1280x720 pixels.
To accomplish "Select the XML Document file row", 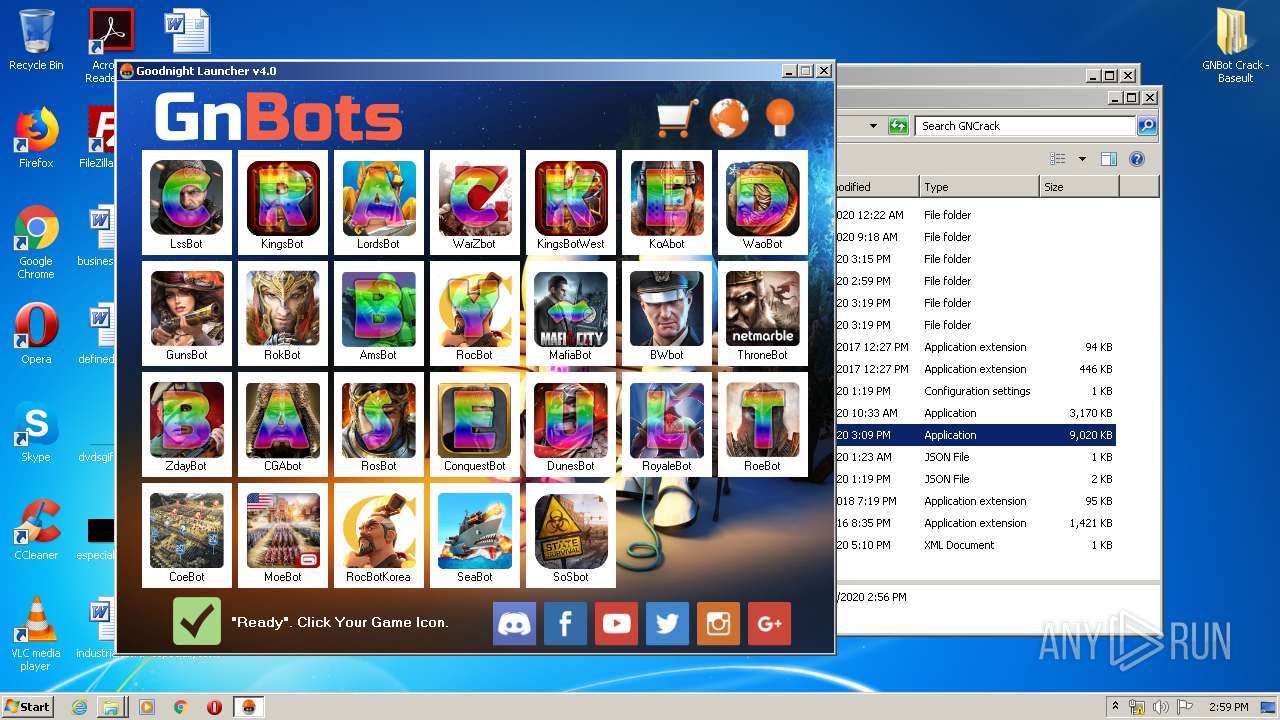I will pos(975,545).
